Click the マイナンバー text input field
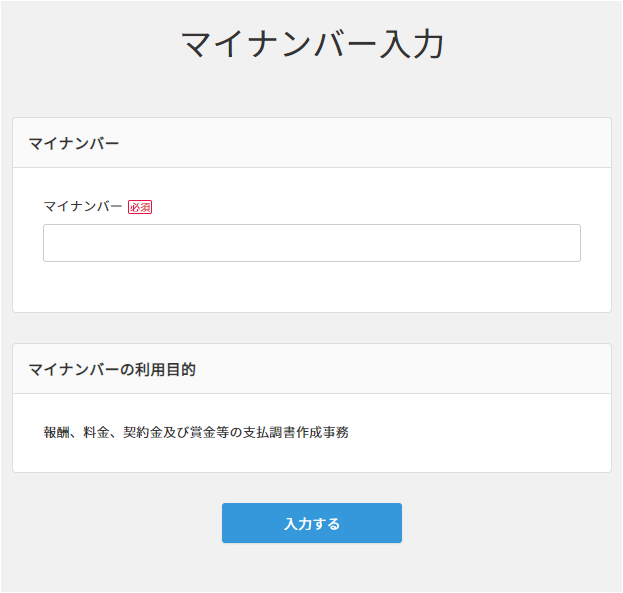This screenshot has height=593, width=623. click(311, 243)
